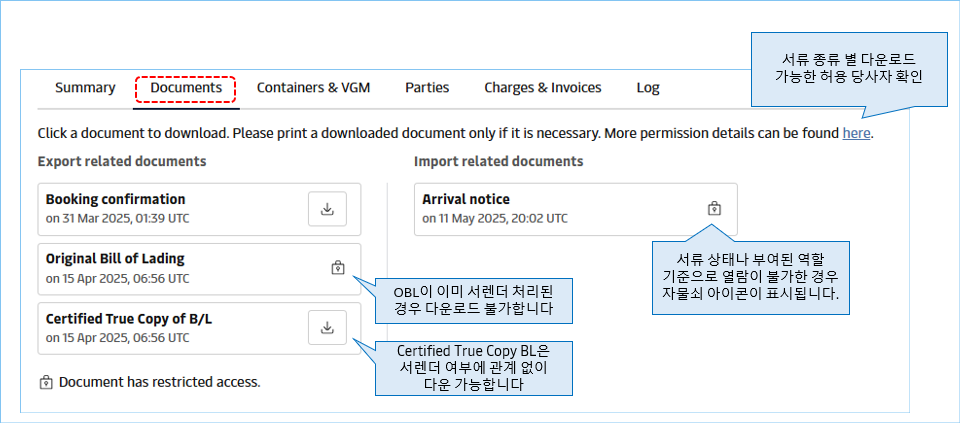
Task: Click the Original Bill of Lading title
Action: (x=115, y=259)
